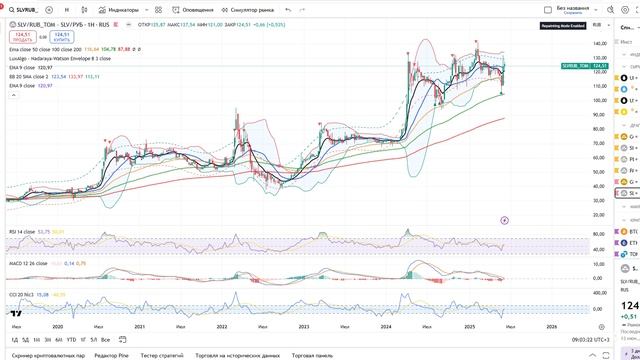Viewport: 640px width, 360px height.
Task: Click the 09:03:22 UTC+3 timezone label
Action: 590,340
